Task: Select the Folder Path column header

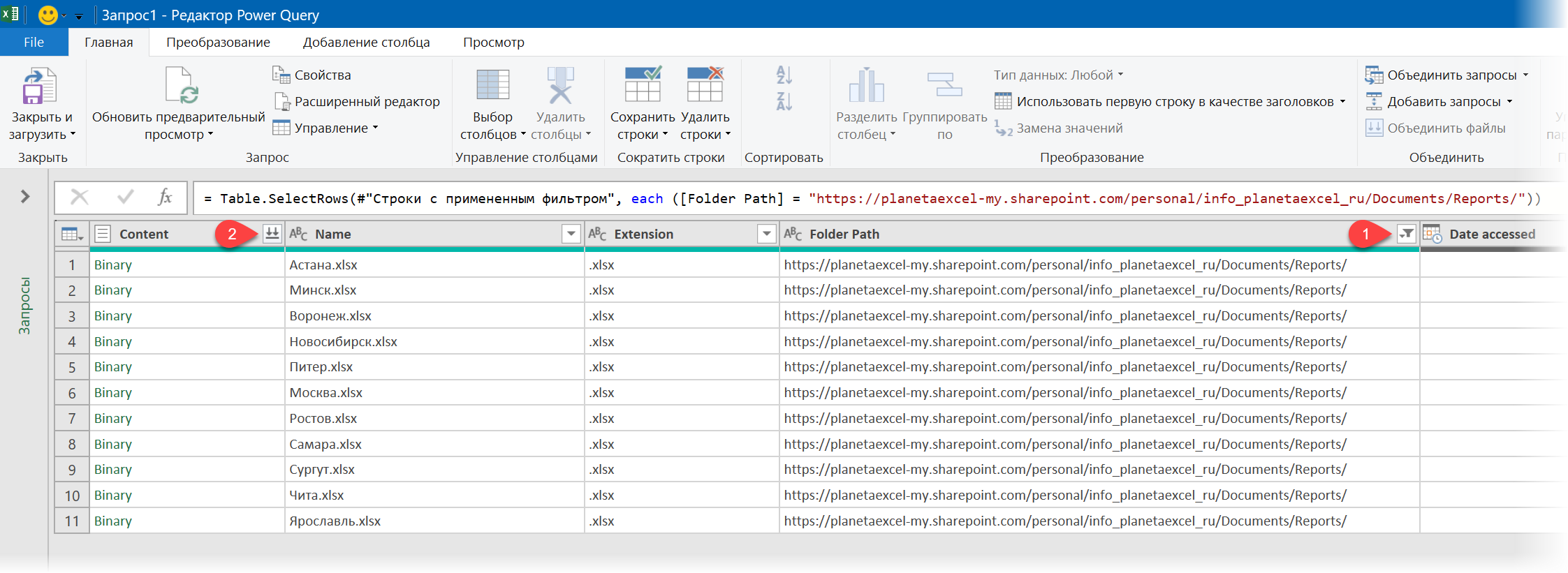Action: pyautogui.click(x=1099, y=234)
